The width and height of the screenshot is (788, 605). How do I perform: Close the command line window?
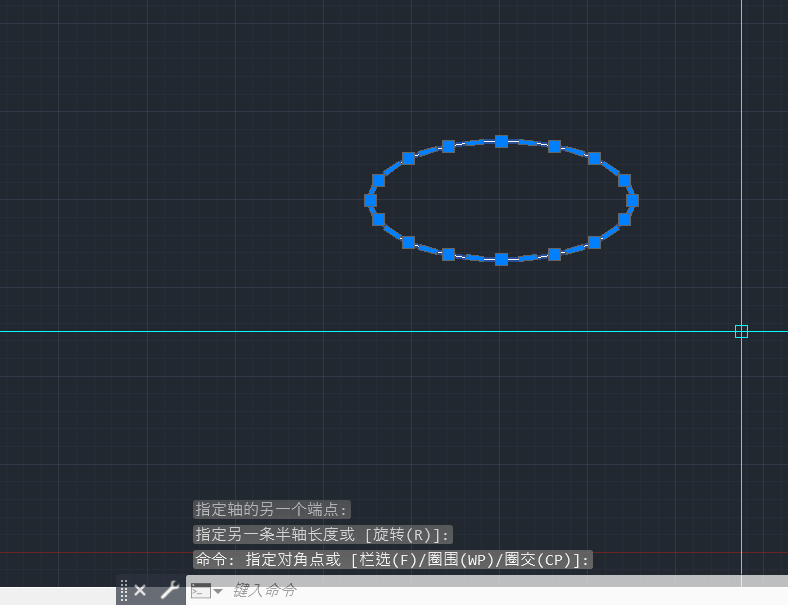pos(140,590)
